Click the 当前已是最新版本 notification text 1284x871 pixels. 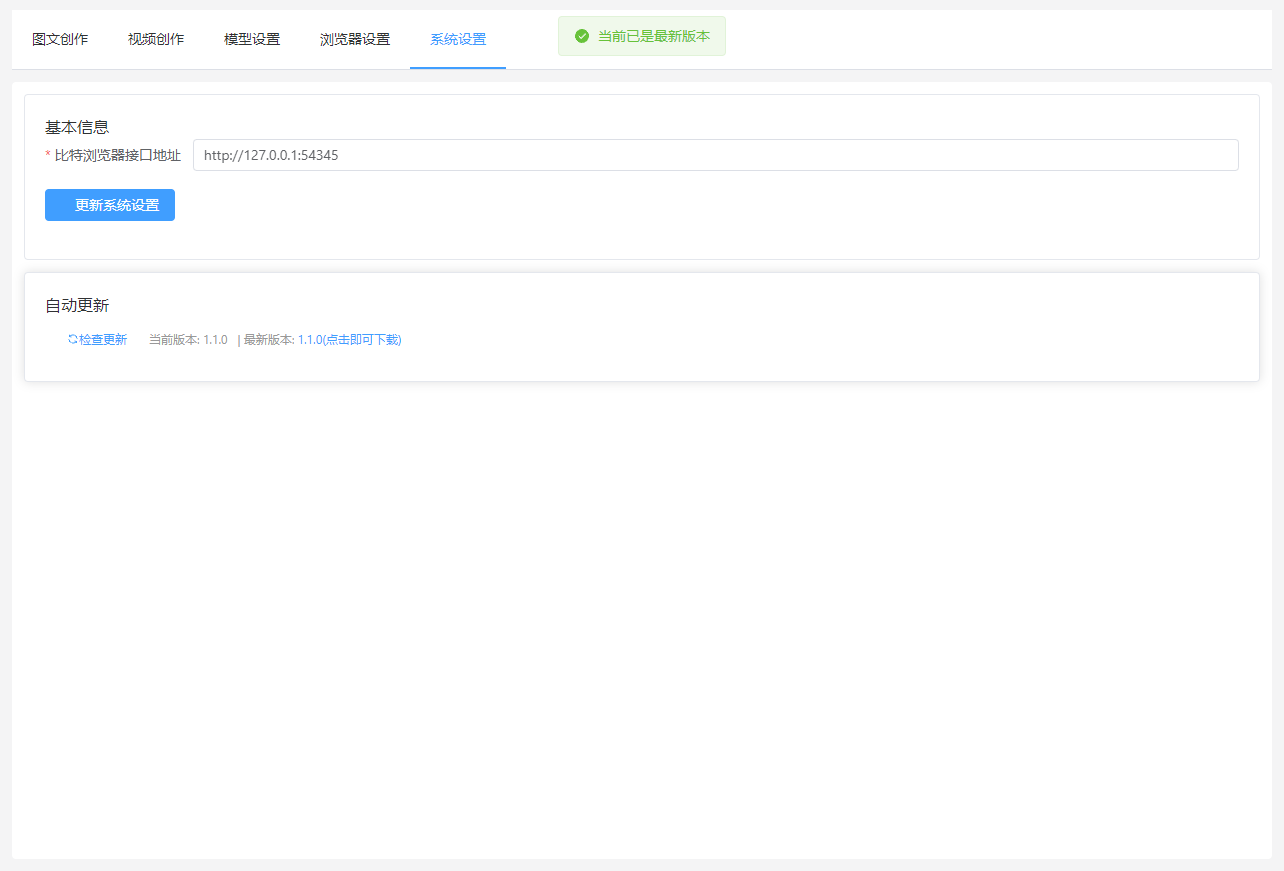click(653, 36)
